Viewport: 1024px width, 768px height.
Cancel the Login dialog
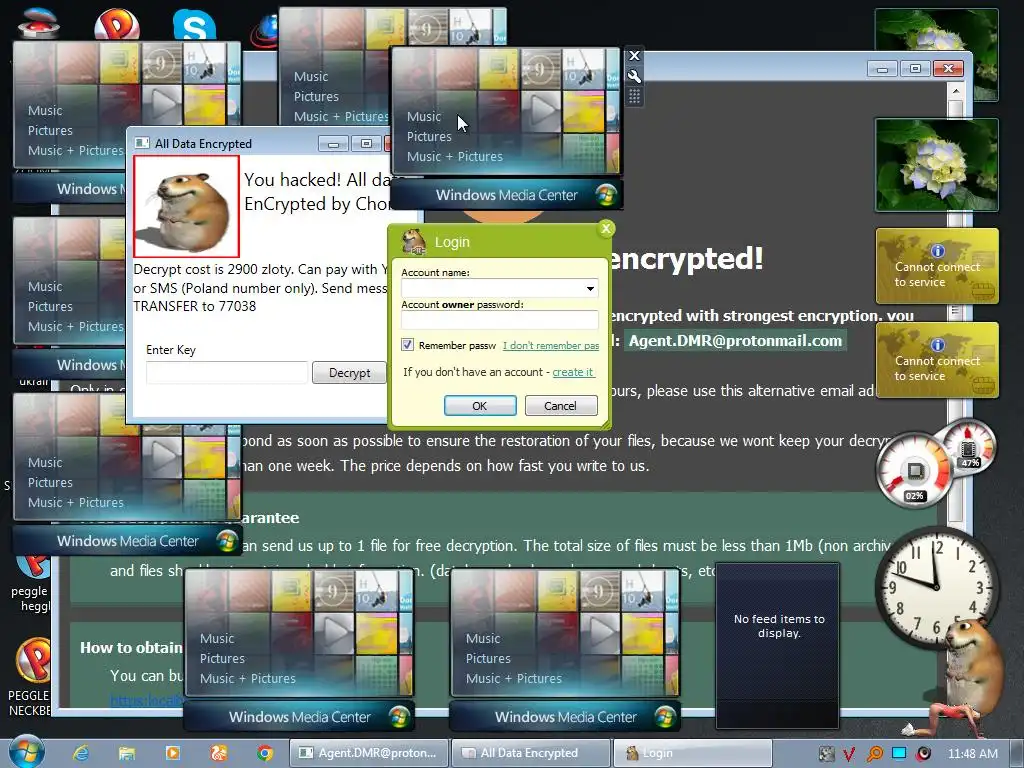(x=561, y=406)
